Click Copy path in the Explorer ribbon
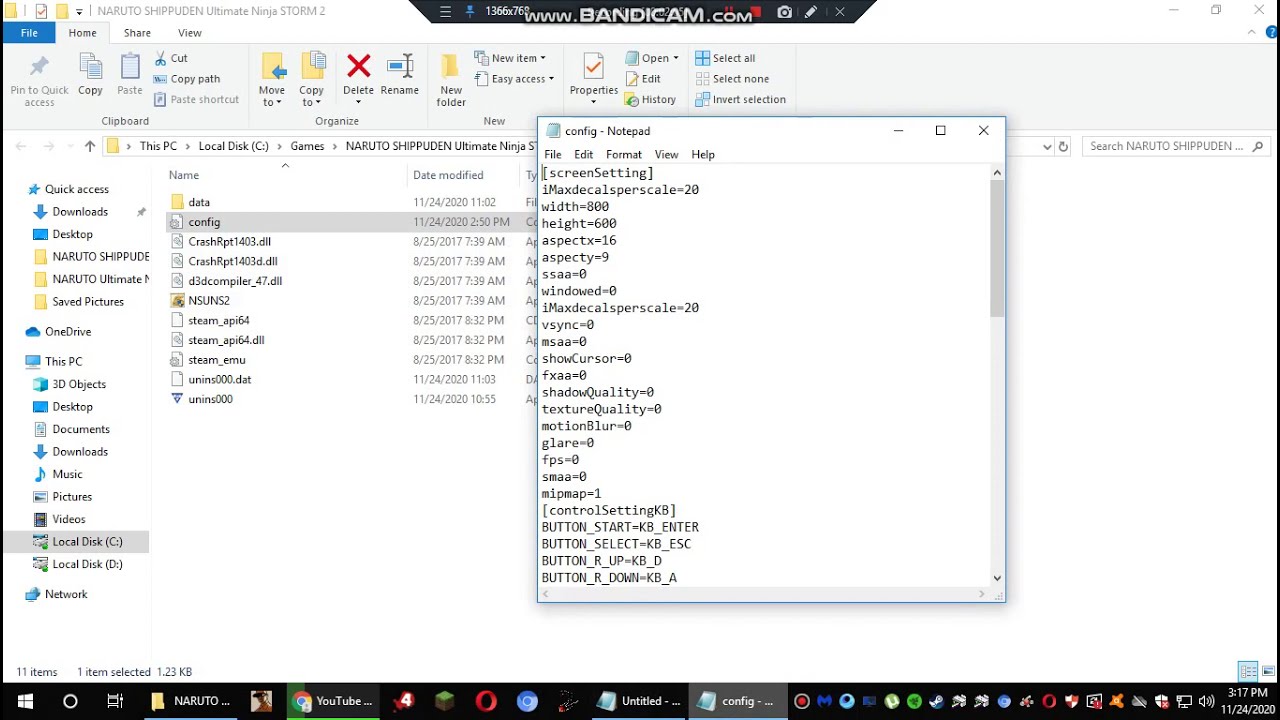The width and height of the screenshot is (1280, 720). (x=187, y=79)
